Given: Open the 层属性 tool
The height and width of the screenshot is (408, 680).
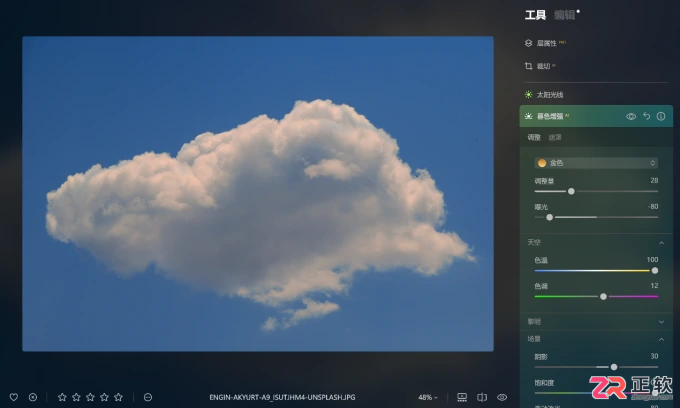Looking at the screenshot, I should tap(546, 43).
